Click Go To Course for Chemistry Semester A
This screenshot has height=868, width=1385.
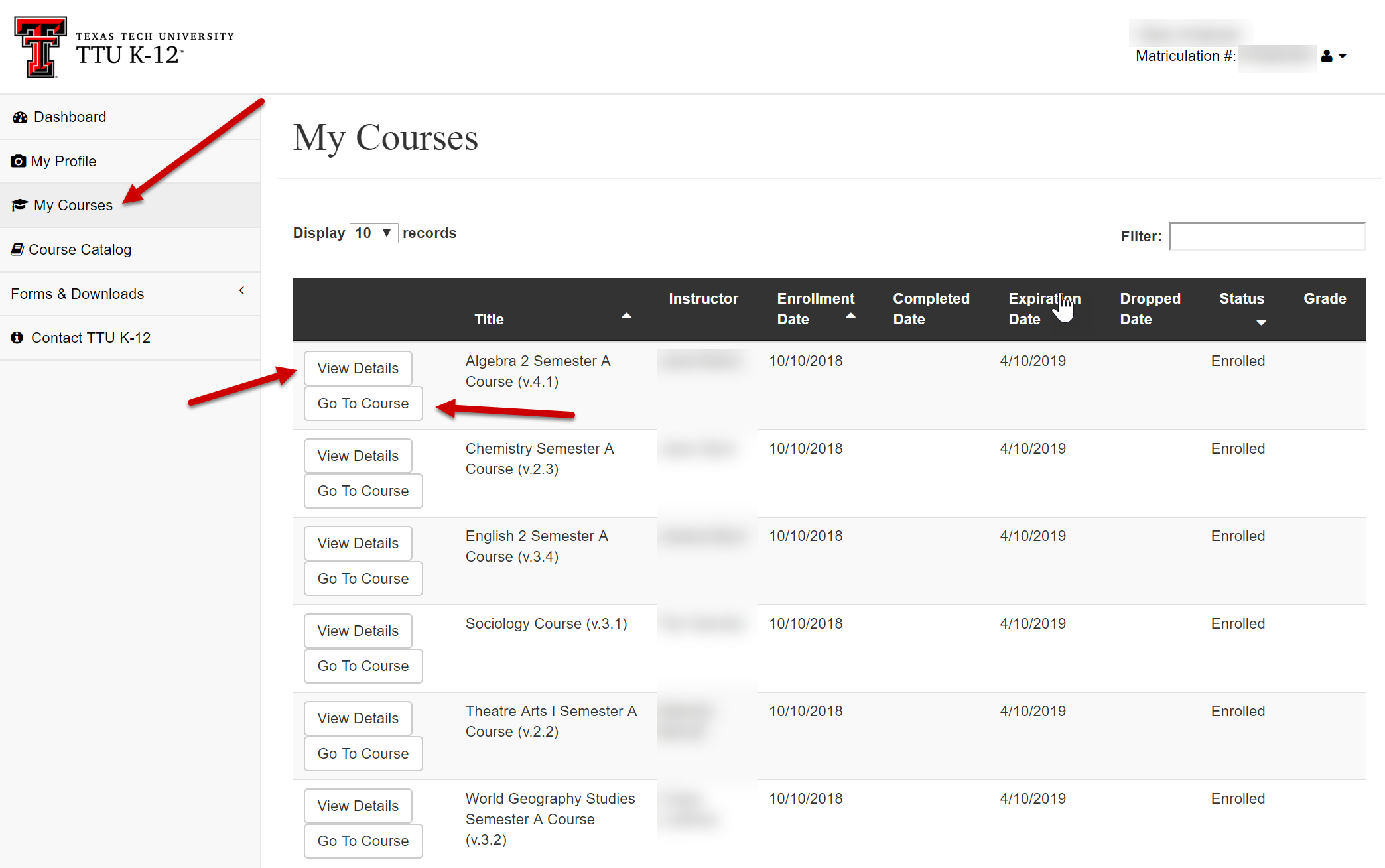(x=363, y=491)
